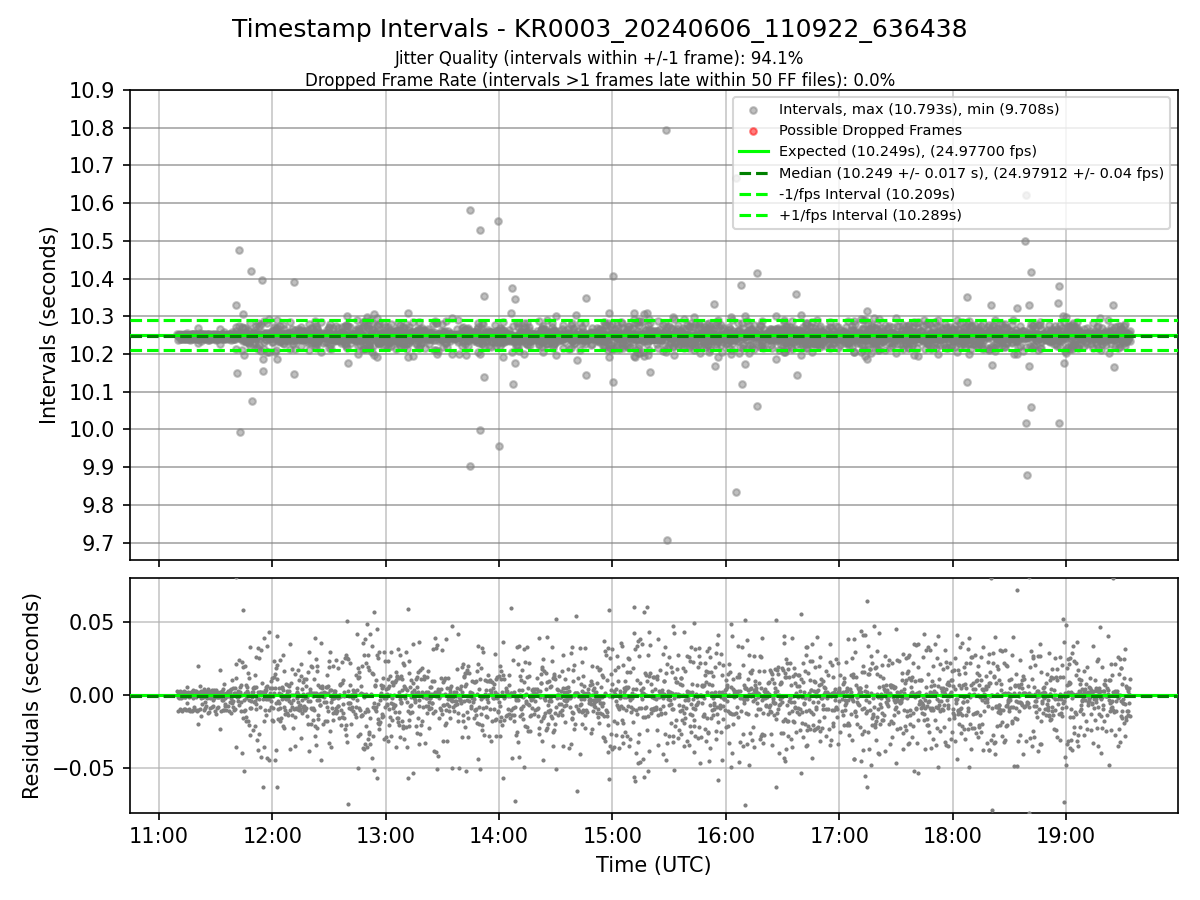Click legend text '+1/fps Interval (10.289s)'
Image resolution: width=1200 pixels, height=900 pixels.
(x=869, y=214)
